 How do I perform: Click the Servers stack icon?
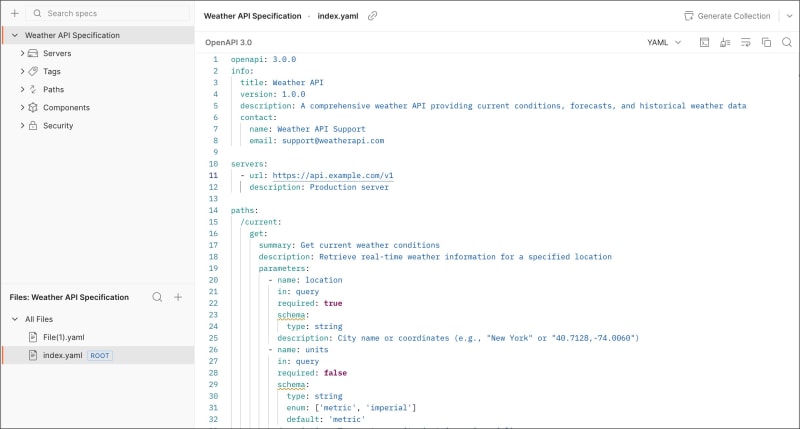[x=33, y=53]
